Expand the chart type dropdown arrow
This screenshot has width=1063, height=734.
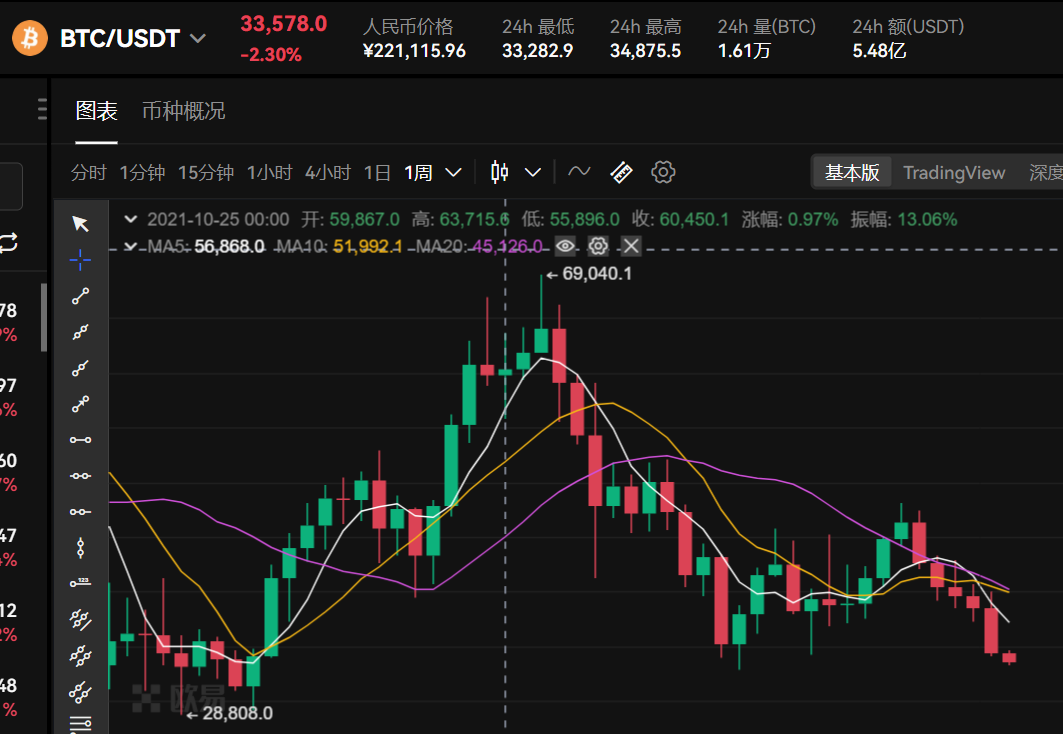point(533,172)
